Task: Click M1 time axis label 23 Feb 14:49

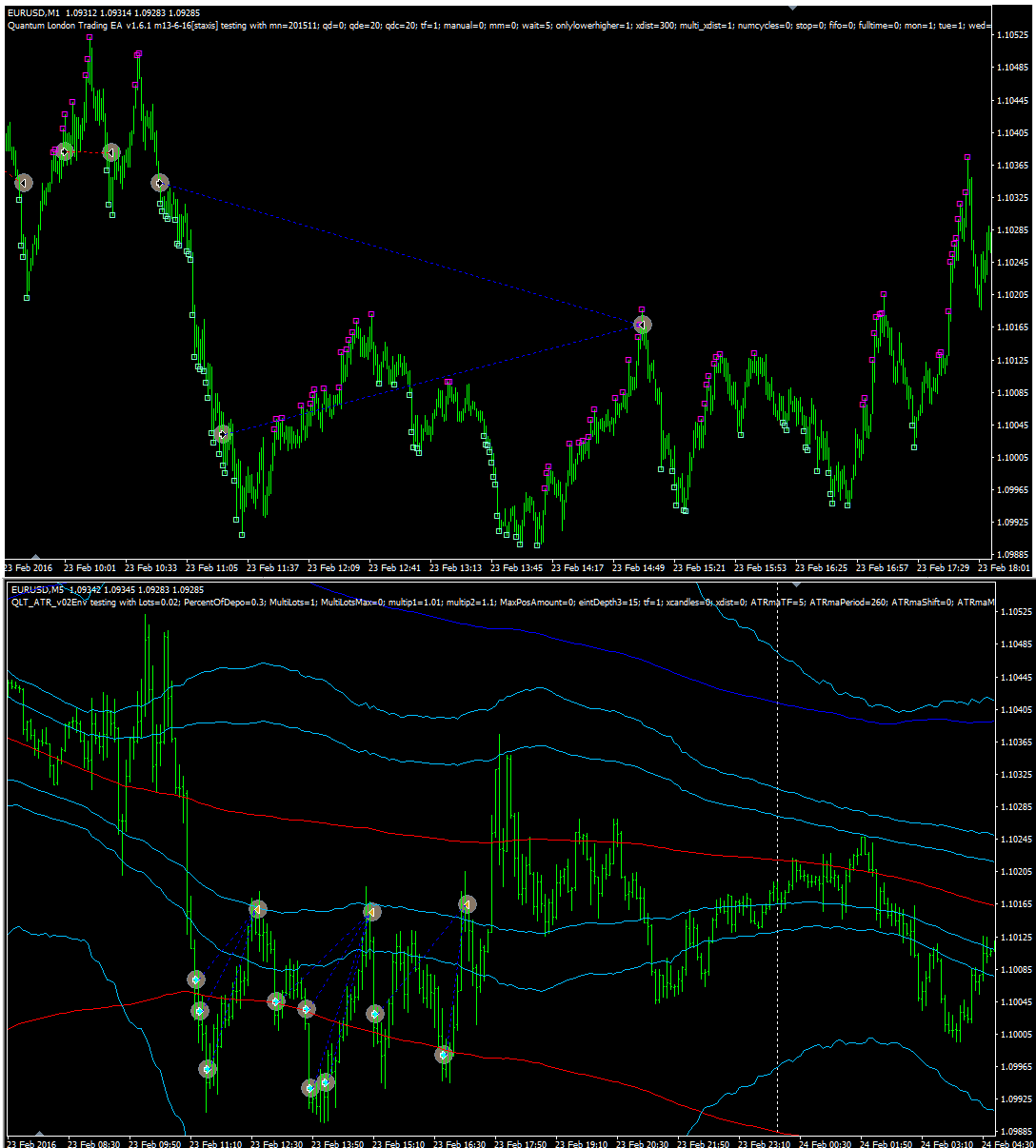Action: point(638,567)
